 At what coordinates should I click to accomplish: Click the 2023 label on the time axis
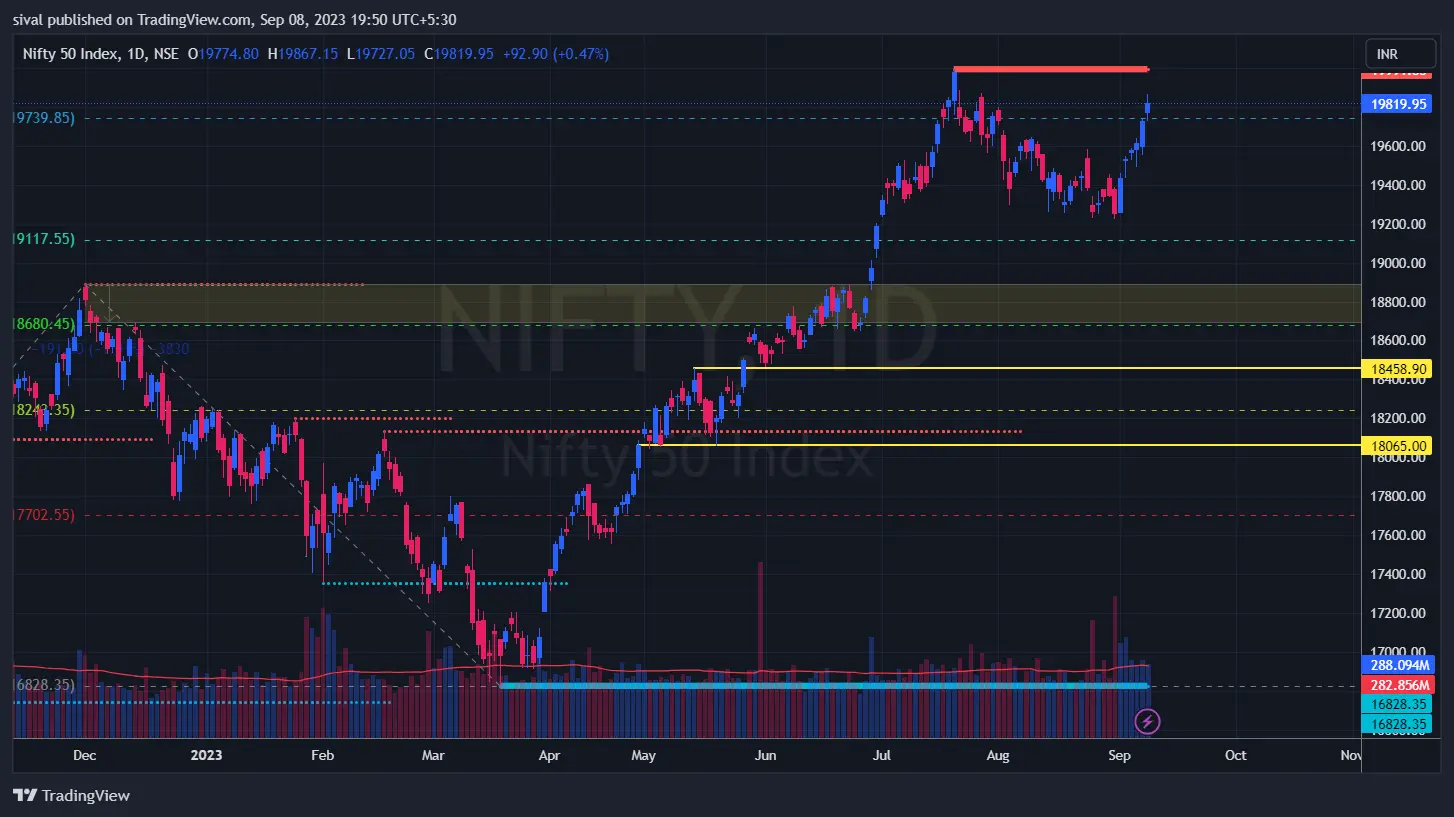pyautogui.click(x=205, y=755)
